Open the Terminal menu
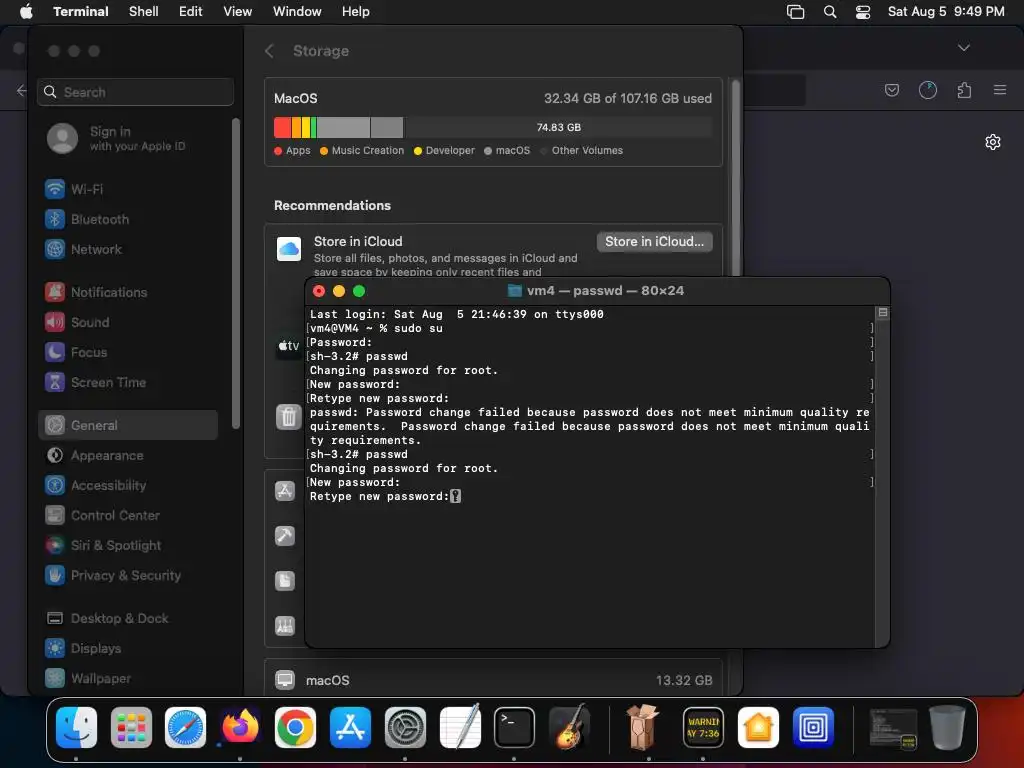Image resolution: width=1024 pixels, height=768 pixels. click(x=81, y=11)
